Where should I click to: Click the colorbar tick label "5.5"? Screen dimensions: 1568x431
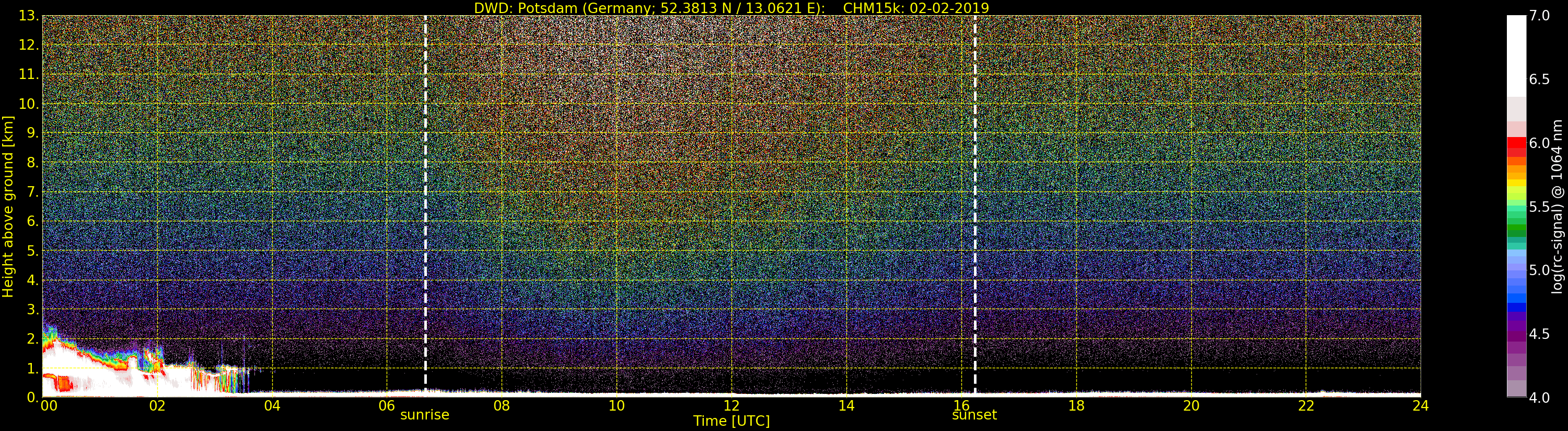click(1539, 207)
